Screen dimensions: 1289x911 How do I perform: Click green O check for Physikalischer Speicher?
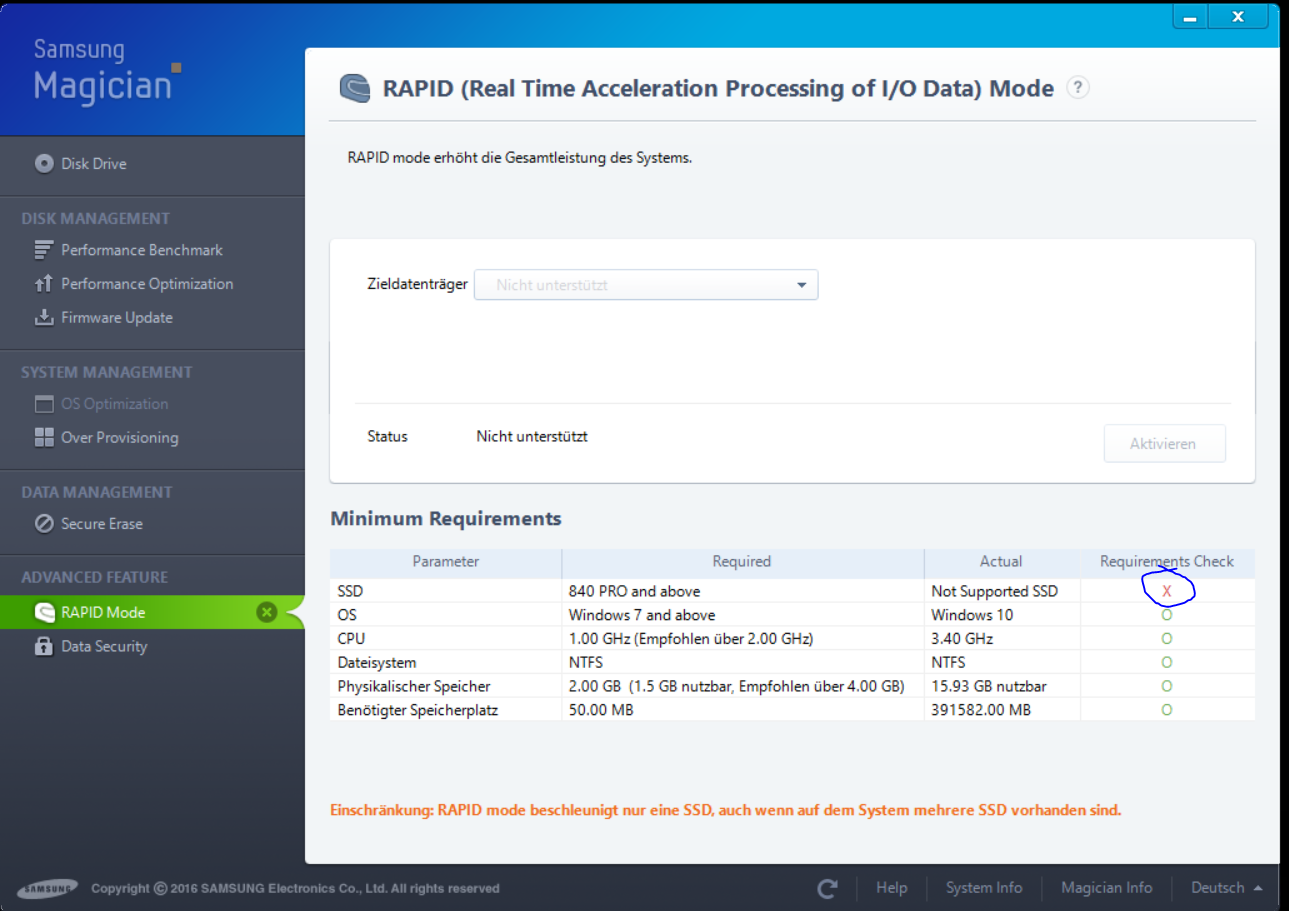[1167, 686]
